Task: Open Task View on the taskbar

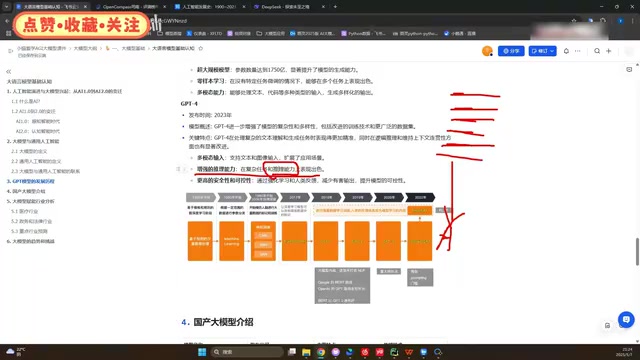Action: [x=291, y=352]
